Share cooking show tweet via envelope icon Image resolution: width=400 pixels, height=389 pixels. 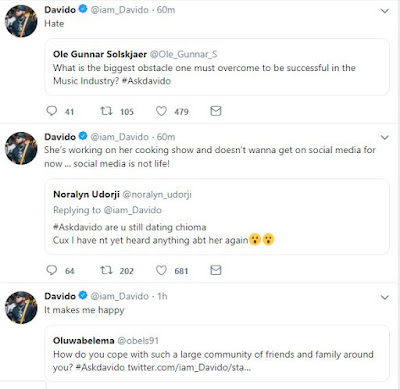click(216, 270)
